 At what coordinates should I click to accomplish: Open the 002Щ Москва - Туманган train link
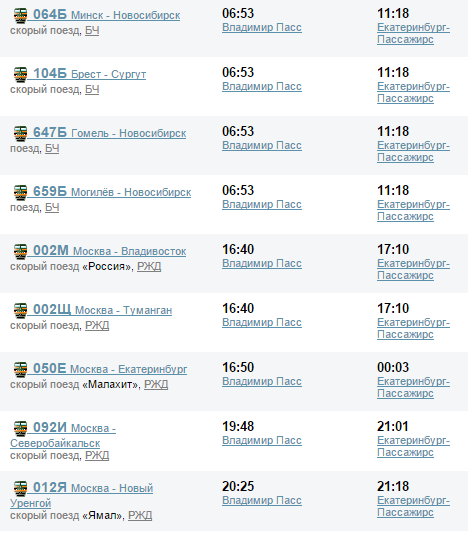pyautogui.click(x=102, y=310)
